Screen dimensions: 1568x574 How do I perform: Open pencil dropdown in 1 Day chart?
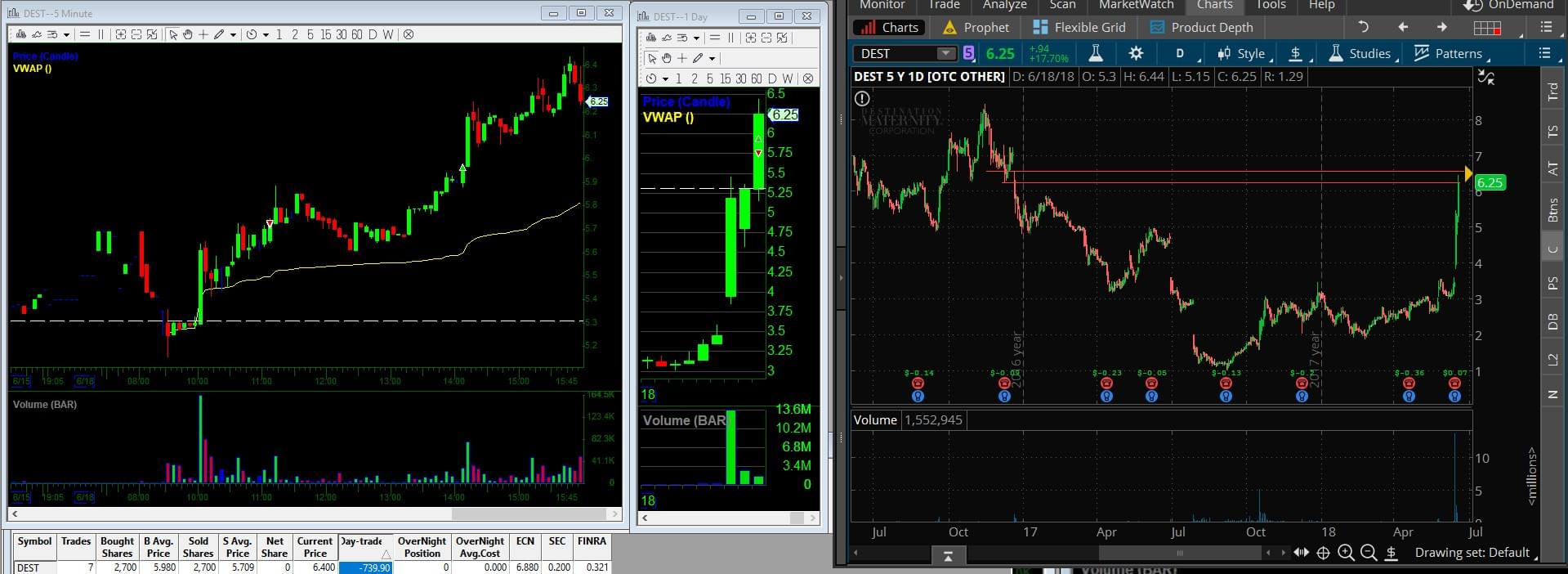pos(712,59)
